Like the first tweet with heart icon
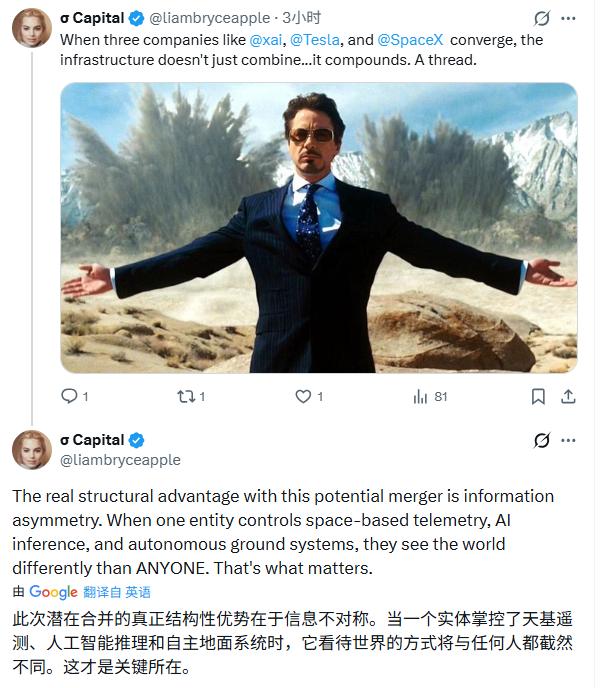Viewport: 604px width, 688px height. tap(303, 396)
